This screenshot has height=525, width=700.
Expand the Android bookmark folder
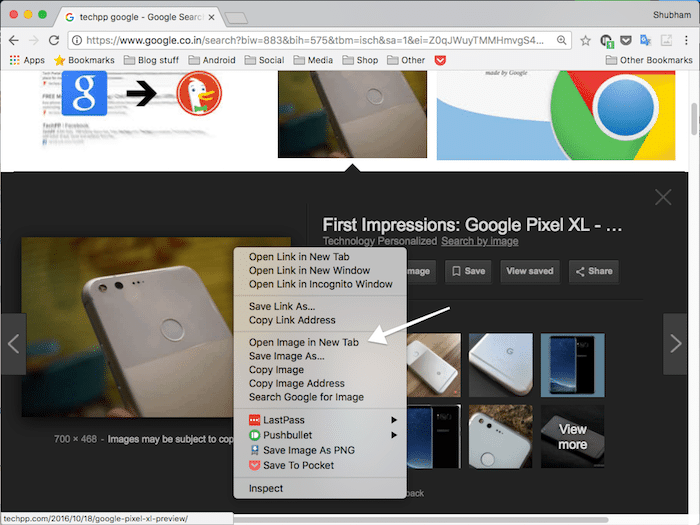212,60
